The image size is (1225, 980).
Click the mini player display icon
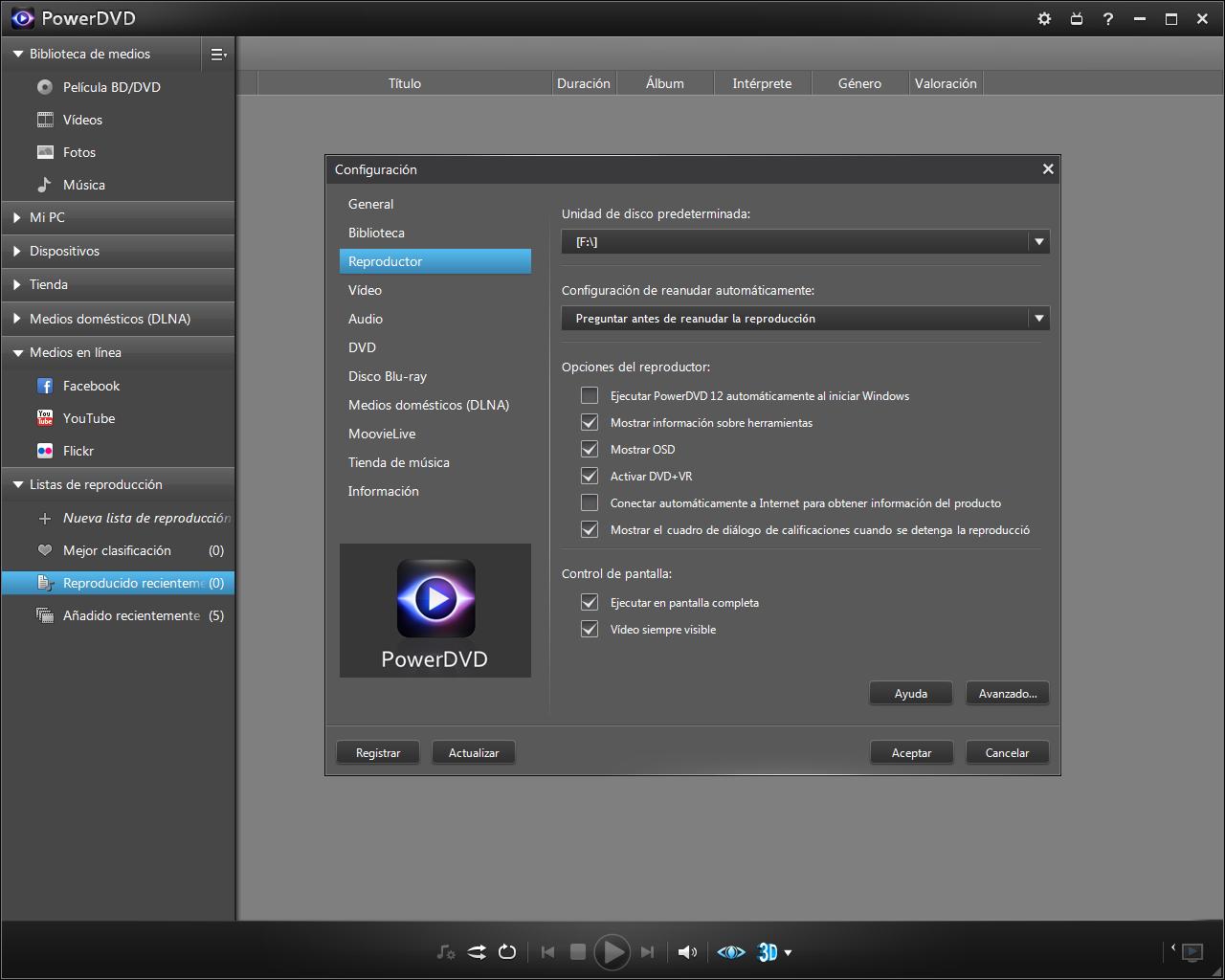coord(1192,951)
